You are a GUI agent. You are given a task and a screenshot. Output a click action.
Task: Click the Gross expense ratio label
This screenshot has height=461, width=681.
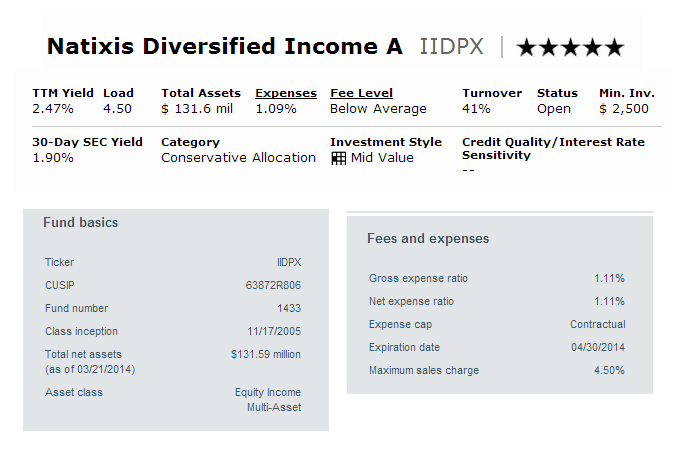[x=418, y=279]
